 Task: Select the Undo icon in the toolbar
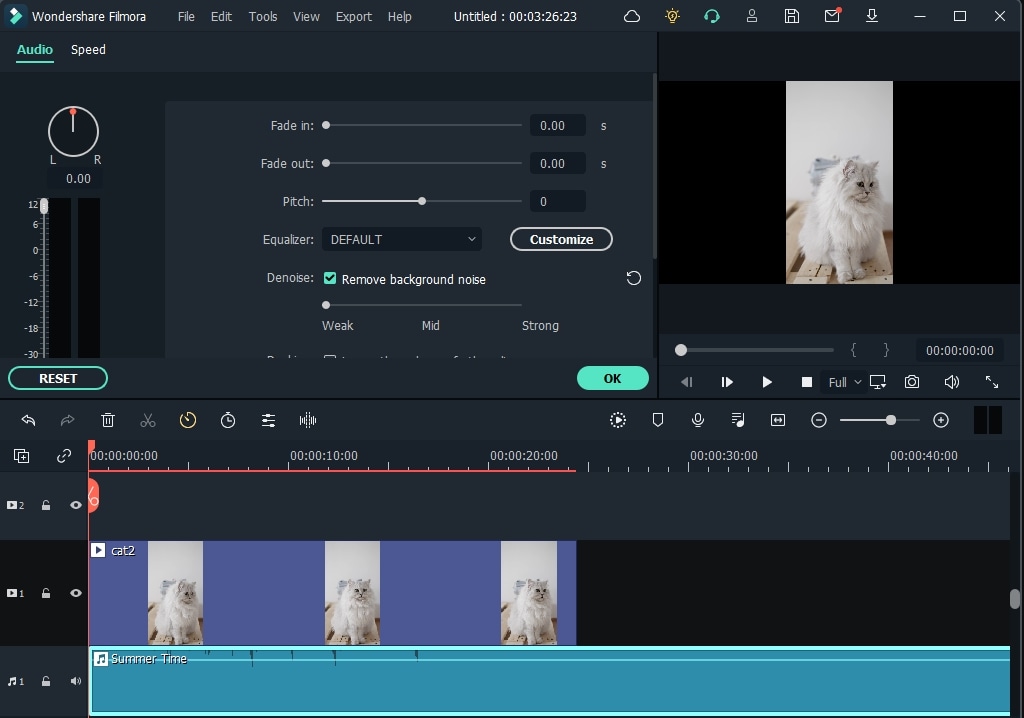click(x=28, y=420)
